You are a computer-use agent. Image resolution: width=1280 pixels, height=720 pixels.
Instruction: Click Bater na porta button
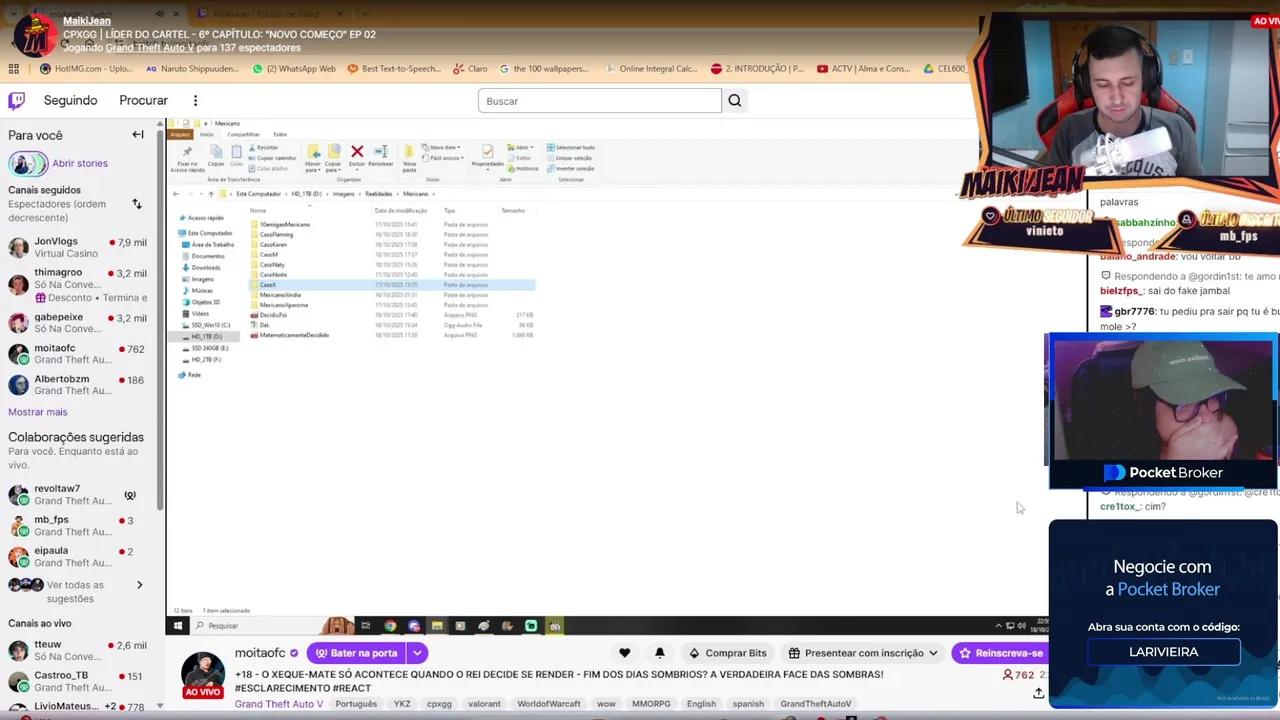coord(357,653)
